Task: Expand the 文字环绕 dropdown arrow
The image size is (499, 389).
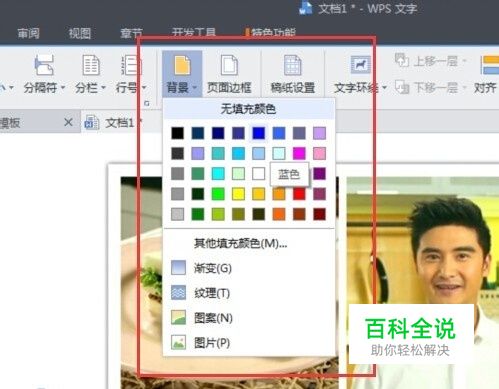Action: point(384,88)
